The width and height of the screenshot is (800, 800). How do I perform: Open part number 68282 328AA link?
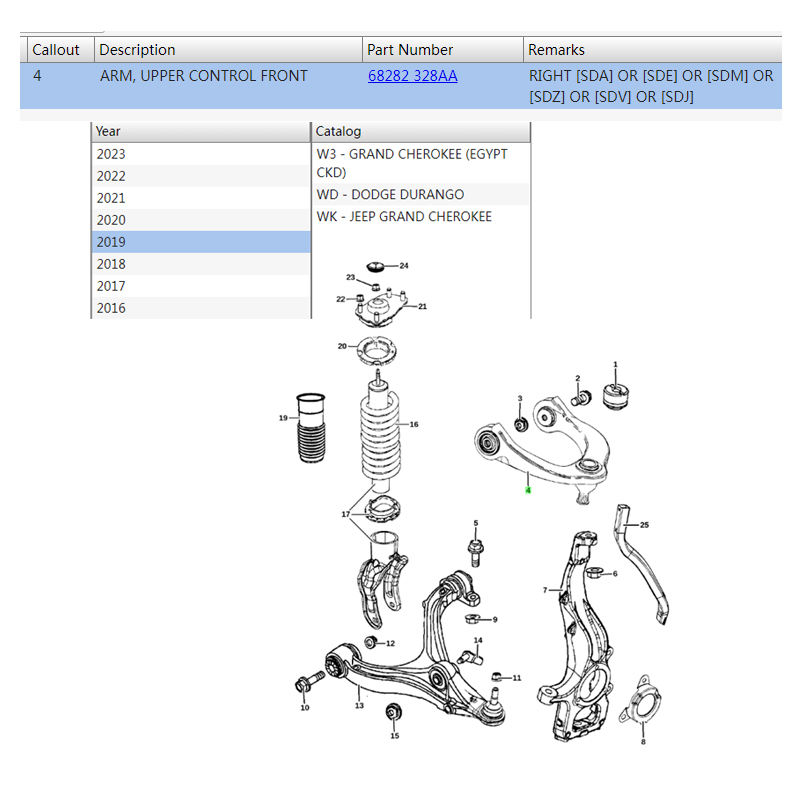pyautogui.click(x=412, y=76)
